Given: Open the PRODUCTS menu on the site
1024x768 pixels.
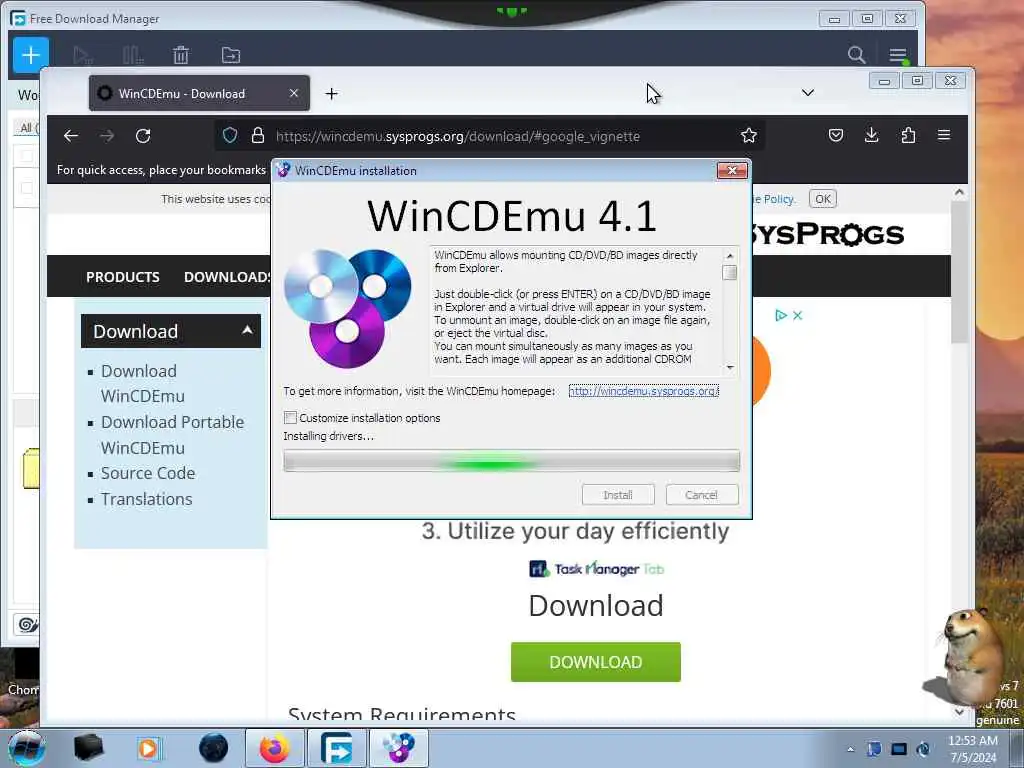Looking at the screenshot, I should pyautogui.click(x=123, y=277).
